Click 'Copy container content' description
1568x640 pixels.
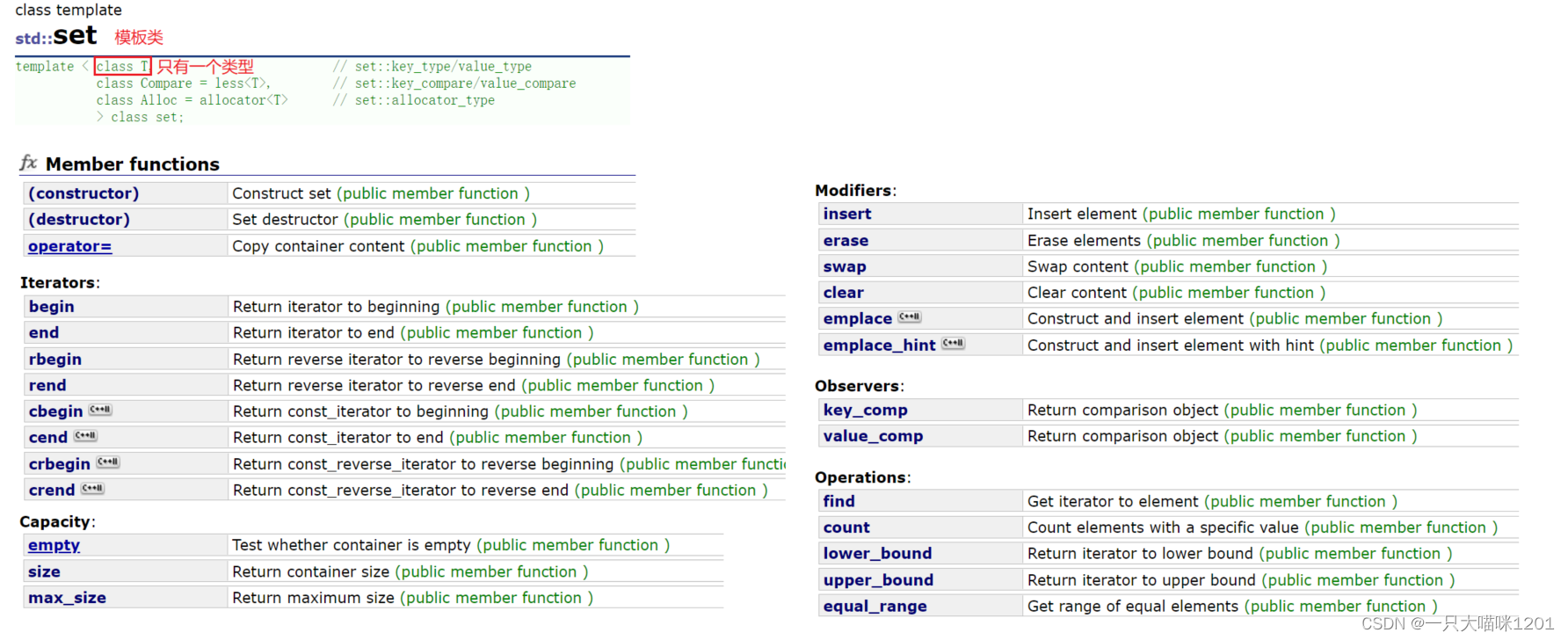(x=318, y=246)
